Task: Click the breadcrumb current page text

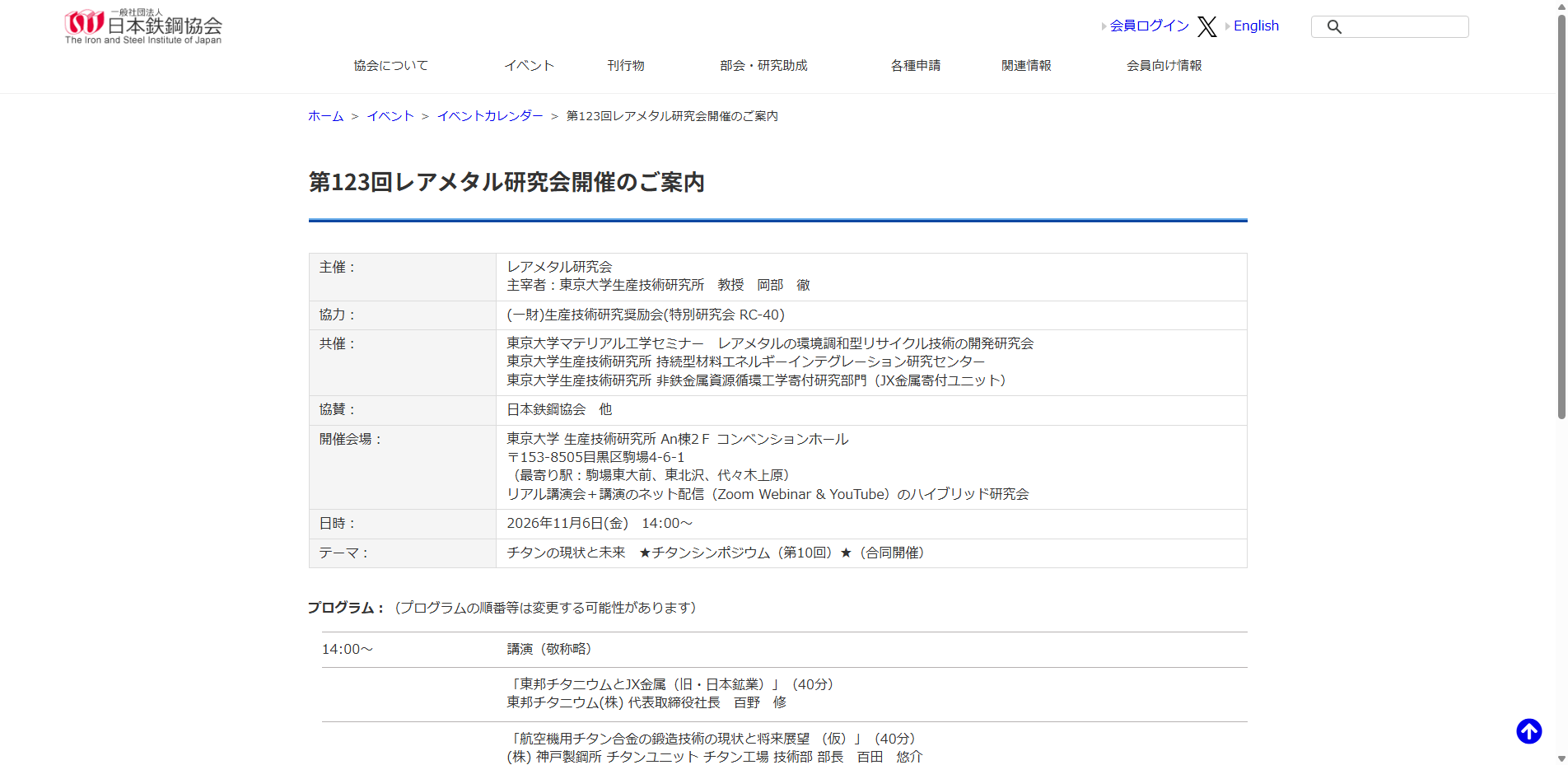Action: point(672,116)
